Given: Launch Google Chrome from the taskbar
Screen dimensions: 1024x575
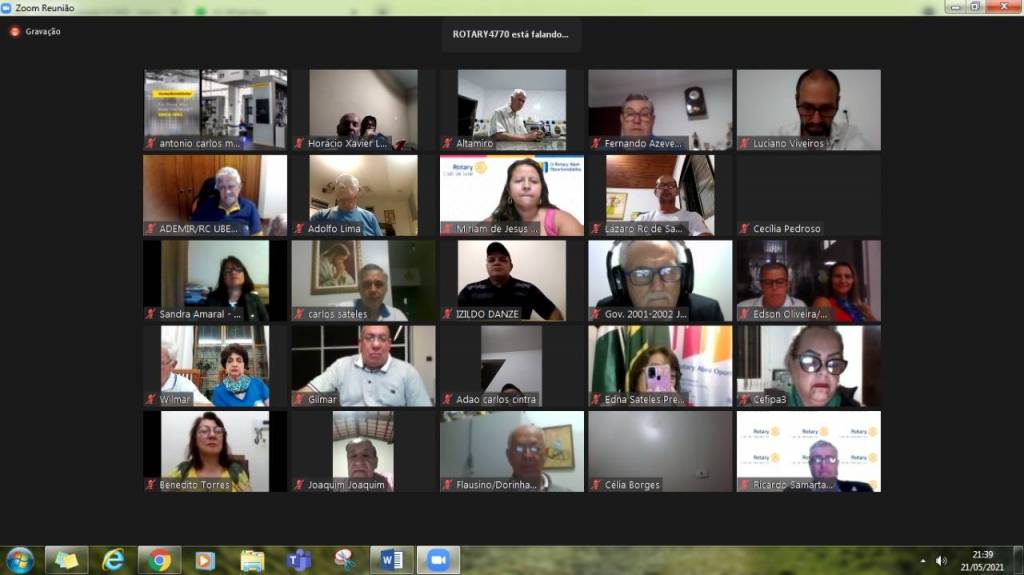Looking at the screenshot, I should [x=159, y=560].
